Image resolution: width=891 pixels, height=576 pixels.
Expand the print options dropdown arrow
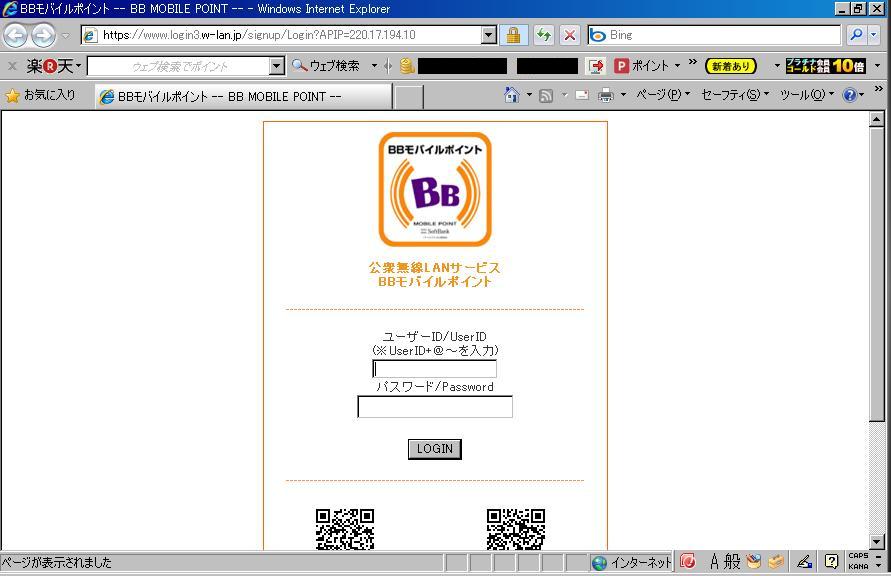(x=623, y=95)
